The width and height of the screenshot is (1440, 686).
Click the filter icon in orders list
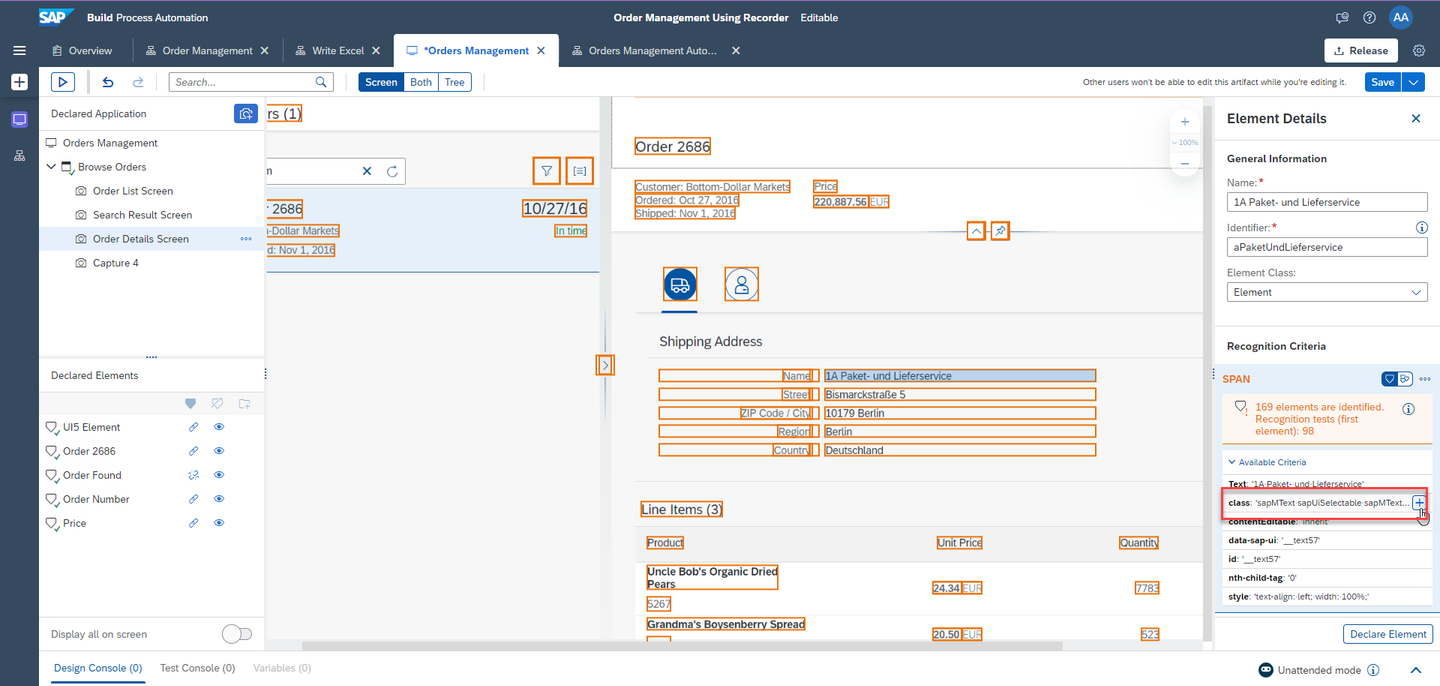tap(546, 171)
